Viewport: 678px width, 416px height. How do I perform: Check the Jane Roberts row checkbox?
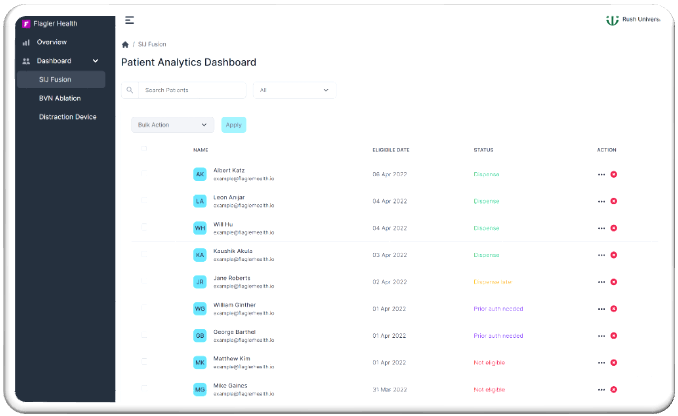(x=144, y=281)
